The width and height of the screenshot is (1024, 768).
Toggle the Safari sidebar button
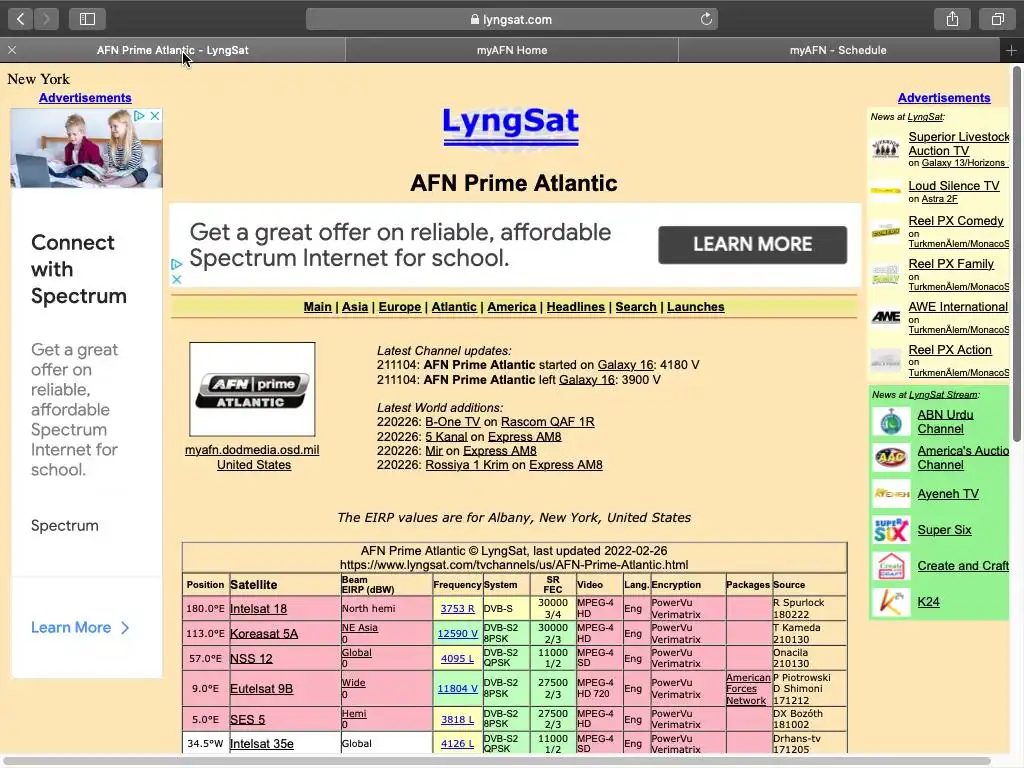(x=87, y=19)
